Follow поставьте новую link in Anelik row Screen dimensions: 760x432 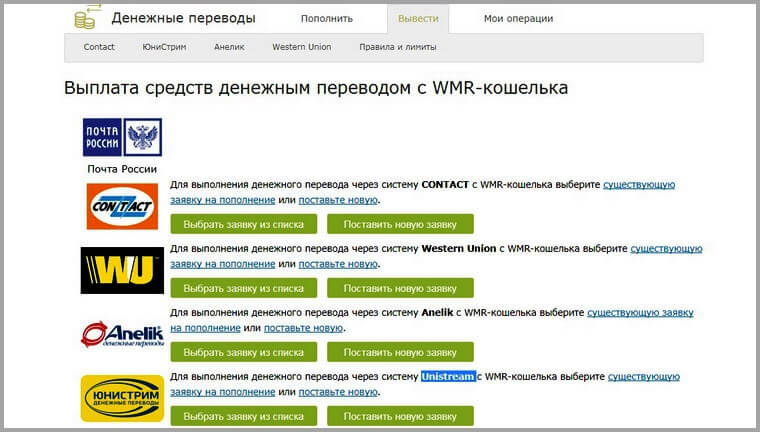pyautogui.click(x=303, y=328)
